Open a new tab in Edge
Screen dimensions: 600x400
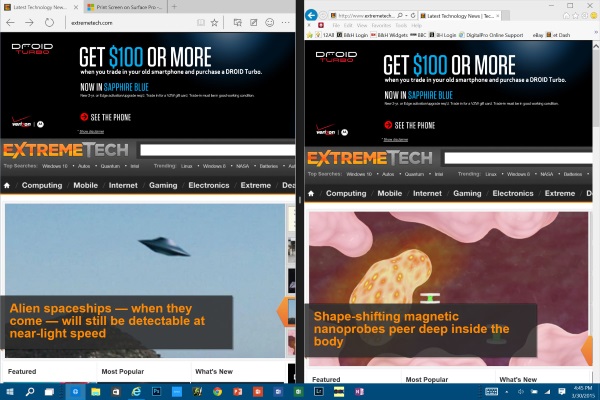(174, 7)
